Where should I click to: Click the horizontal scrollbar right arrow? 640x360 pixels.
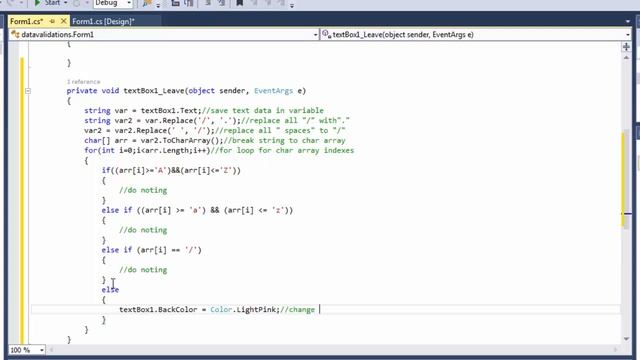coord(616,350)
